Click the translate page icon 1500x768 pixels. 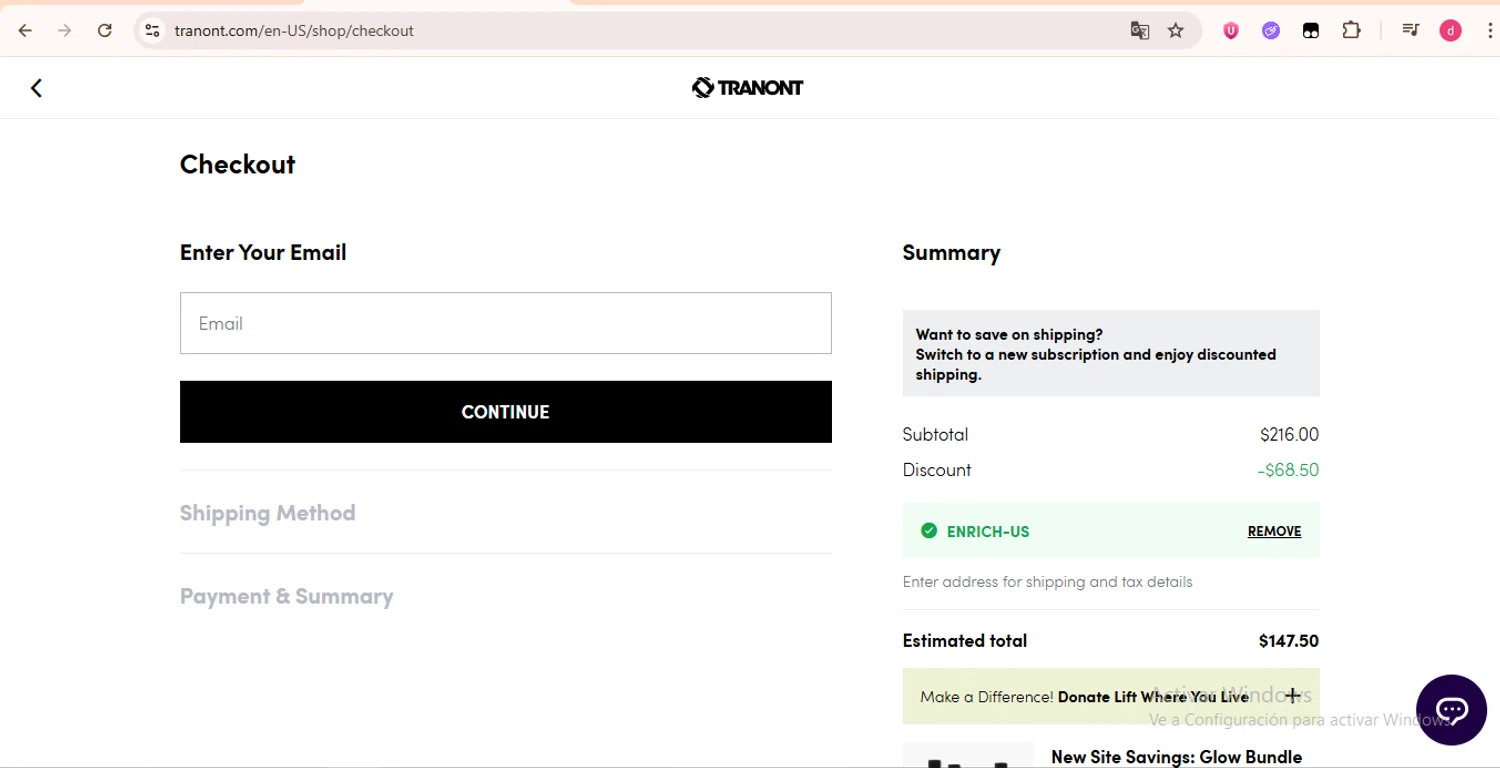(x=1139, y=30)
